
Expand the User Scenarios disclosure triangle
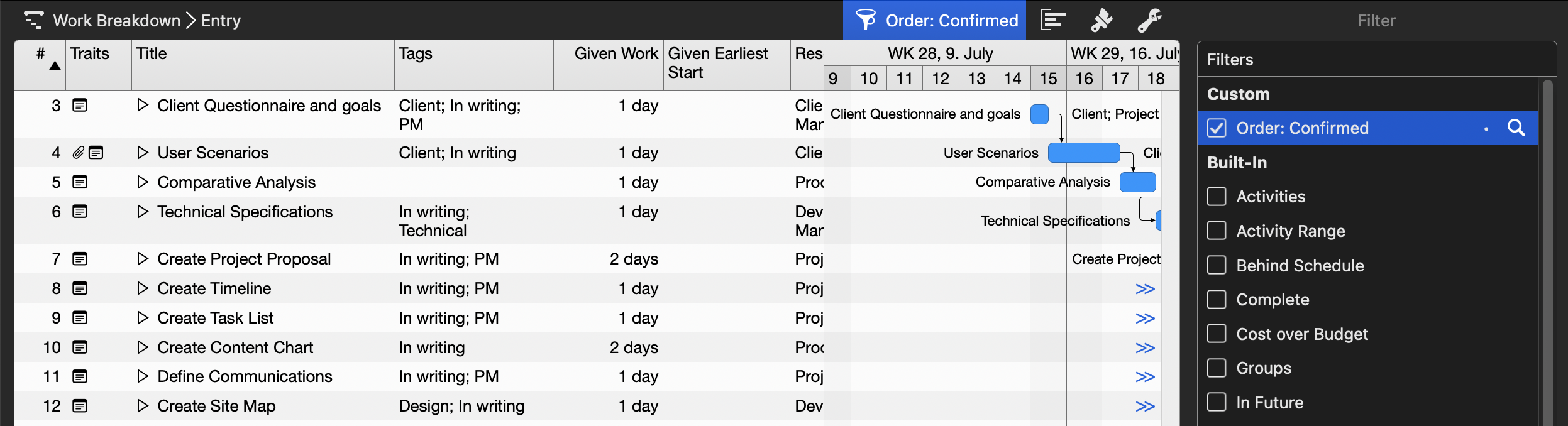(143, 153)
